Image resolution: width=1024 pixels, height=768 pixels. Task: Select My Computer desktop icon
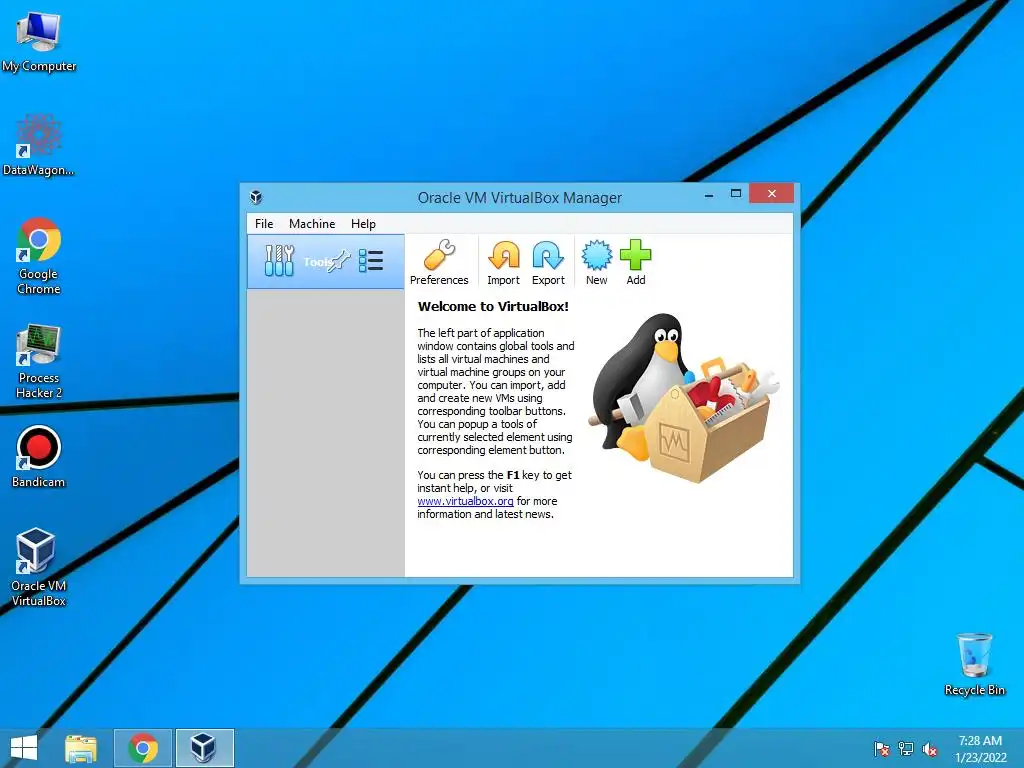pyautogui.click(x=39, y=40)
